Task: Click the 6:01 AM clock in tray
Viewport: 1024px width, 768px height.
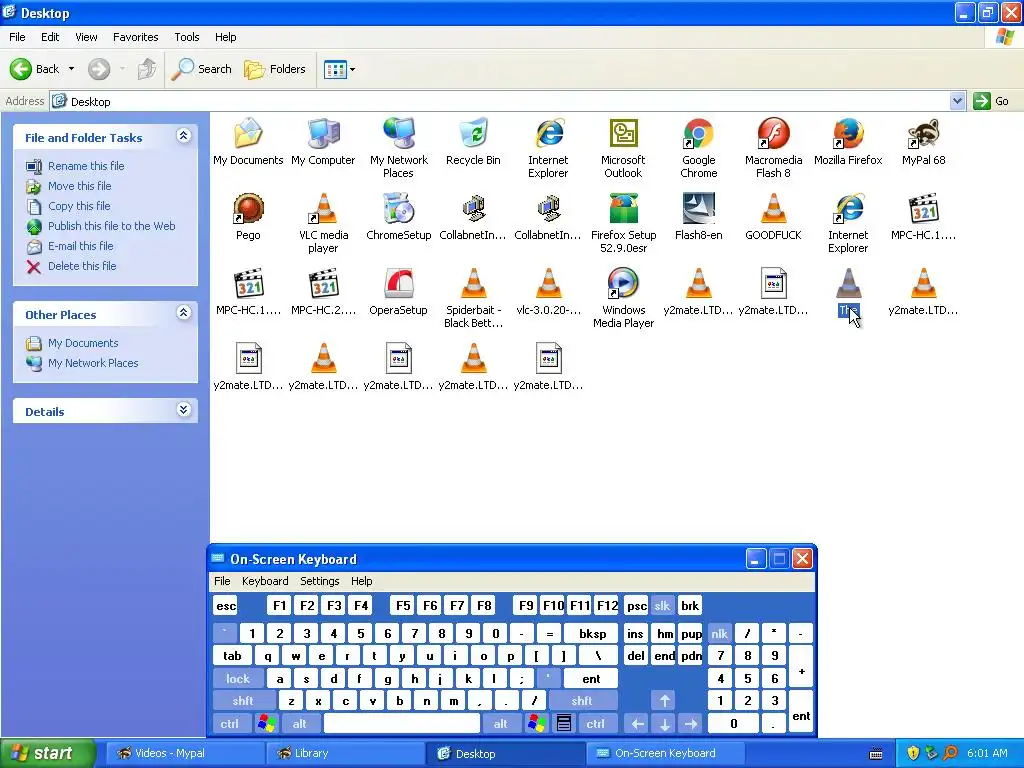Action: click(987, 753)
